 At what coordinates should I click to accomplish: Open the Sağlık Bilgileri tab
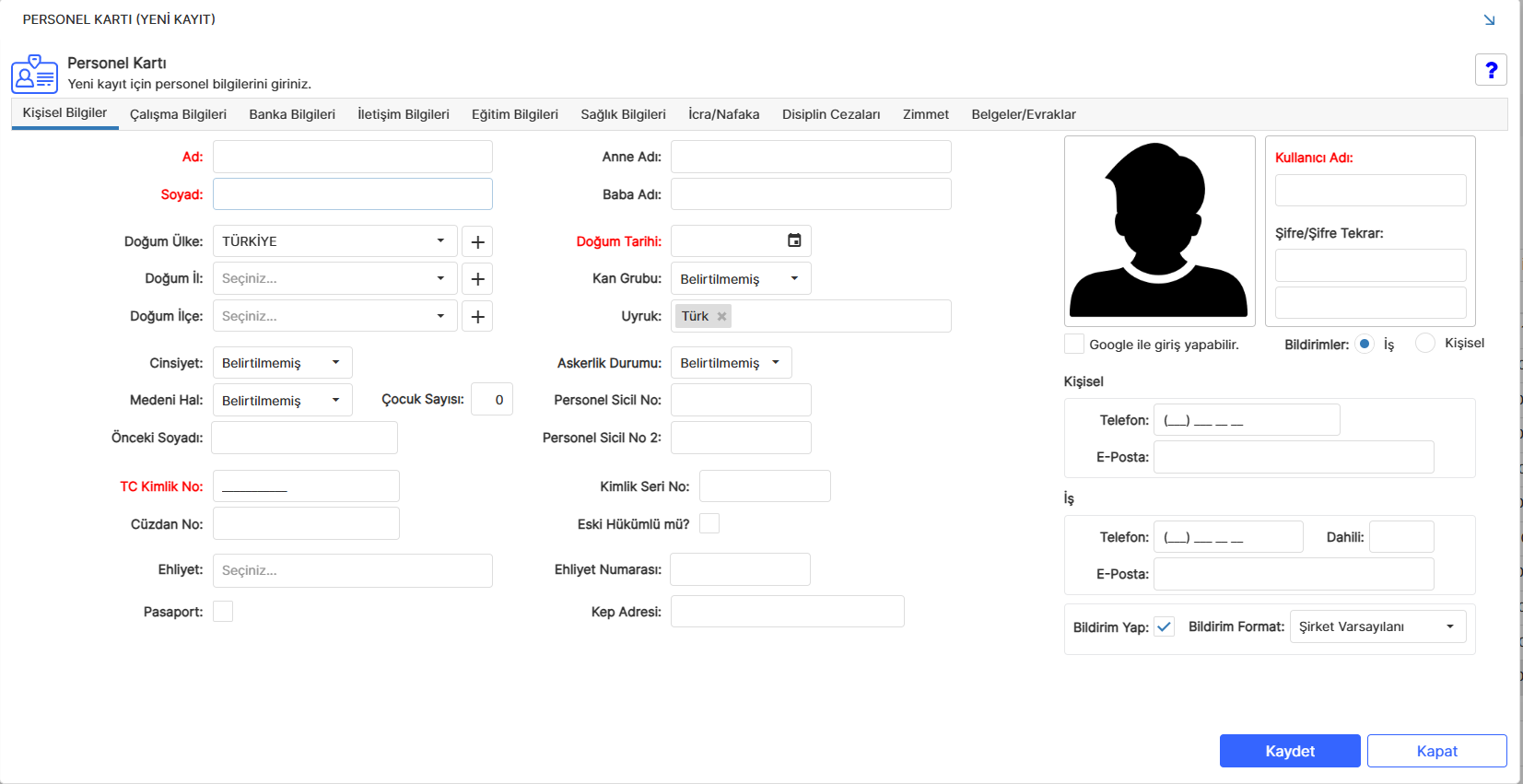tap(623, 114)
